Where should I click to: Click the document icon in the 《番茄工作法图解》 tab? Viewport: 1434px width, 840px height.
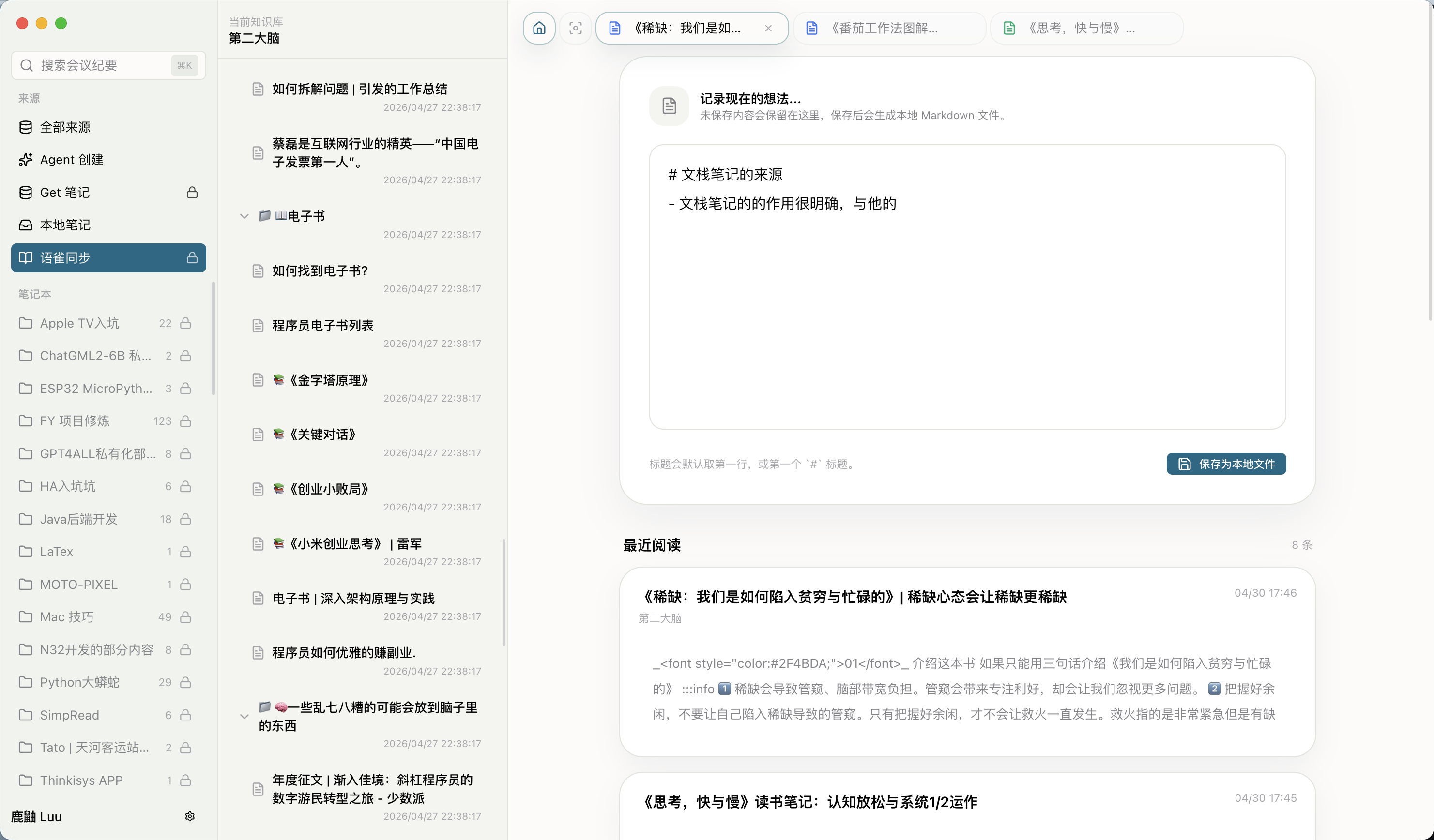(811, 28)
